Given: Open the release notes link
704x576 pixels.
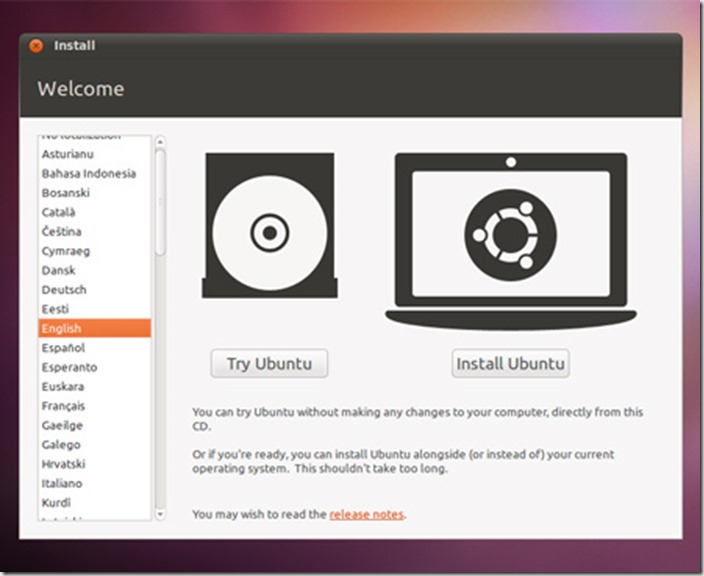Looking at the screenshot, I should point(366,514).
